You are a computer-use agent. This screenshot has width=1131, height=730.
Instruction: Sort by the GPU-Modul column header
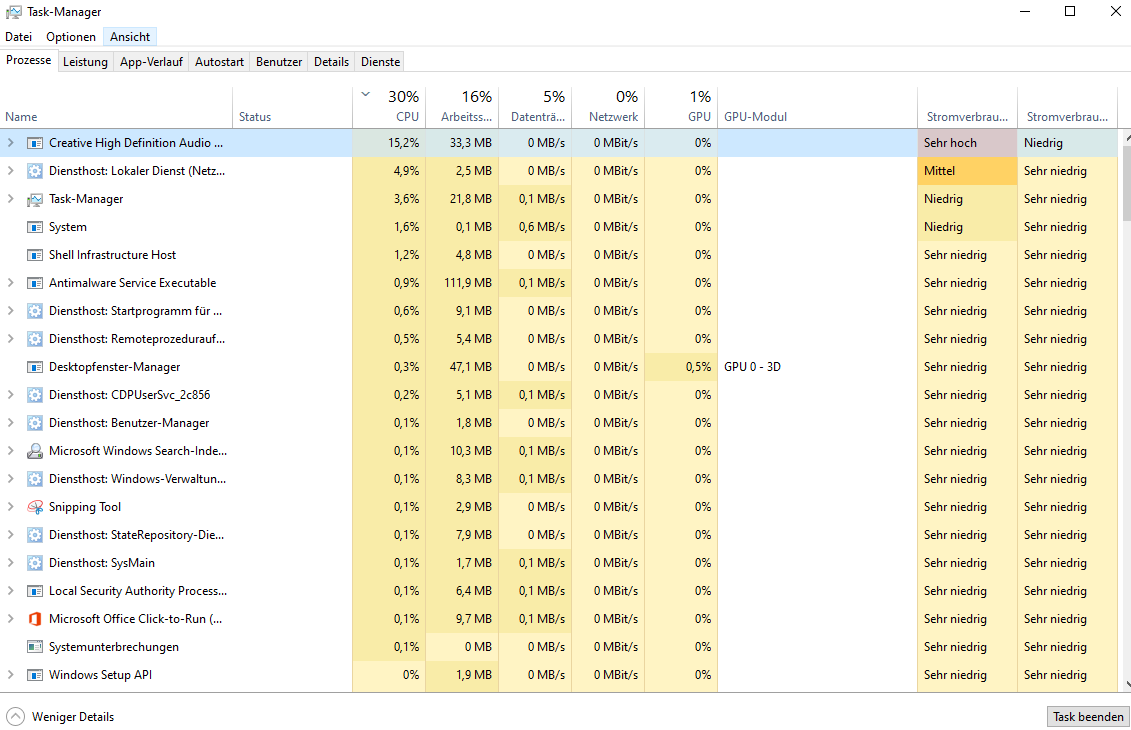(x=817, y=107)
